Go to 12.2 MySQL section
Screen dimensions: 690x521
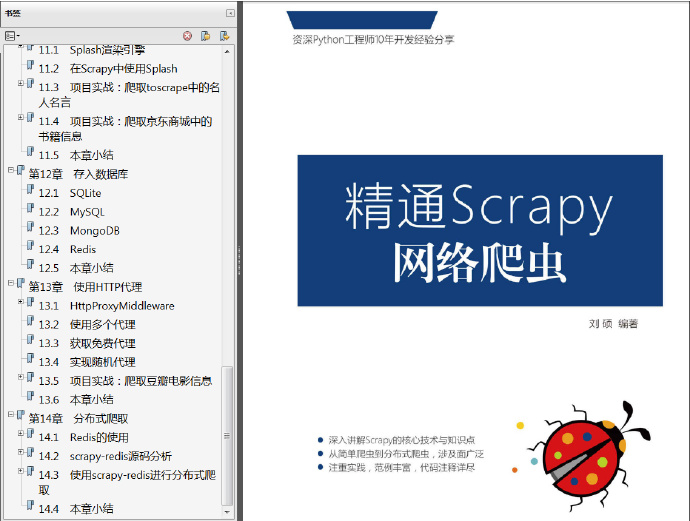click(x=71, y=212)
